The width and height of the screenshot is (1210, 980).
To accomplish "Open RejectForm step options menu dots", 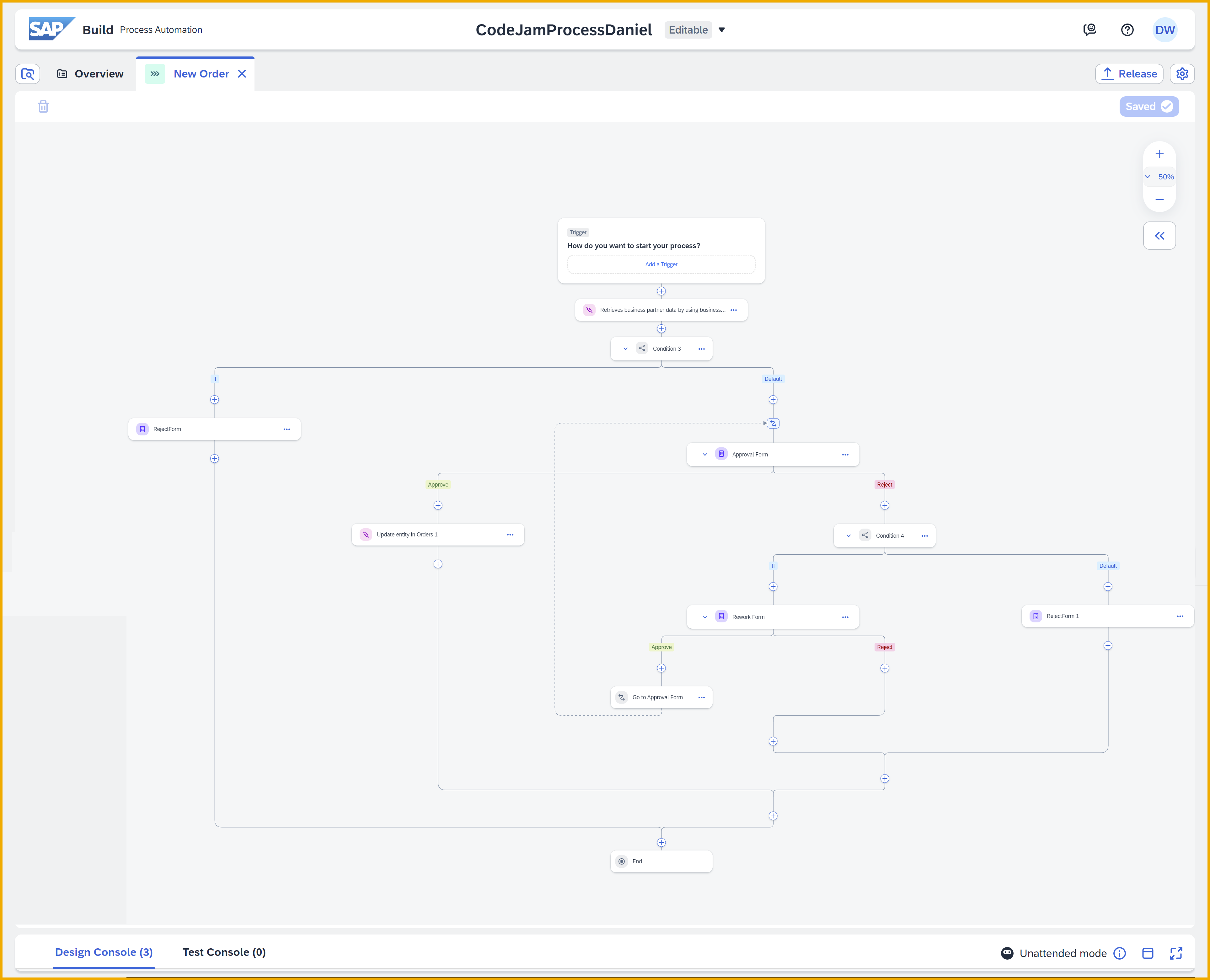I will [x=287, y=429].
